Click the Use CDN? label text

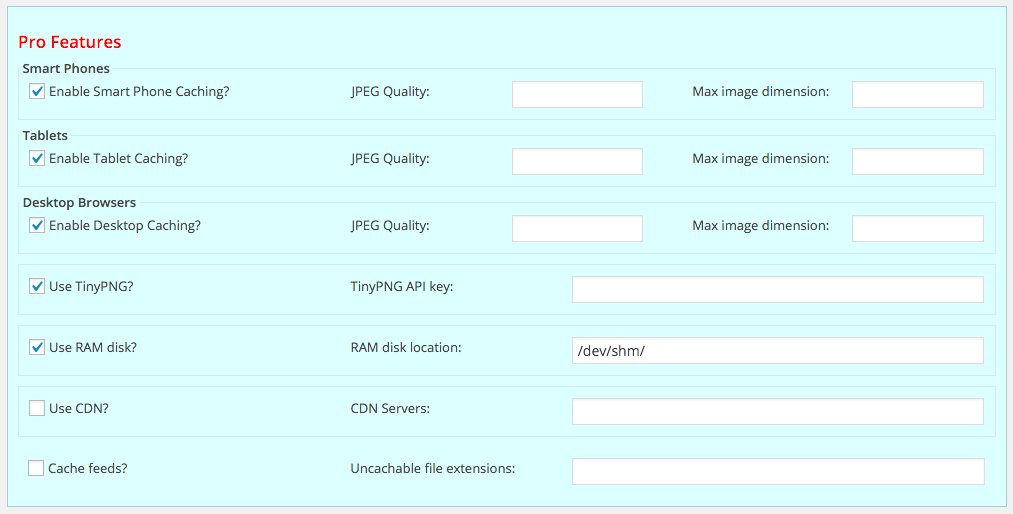[79, 409]
